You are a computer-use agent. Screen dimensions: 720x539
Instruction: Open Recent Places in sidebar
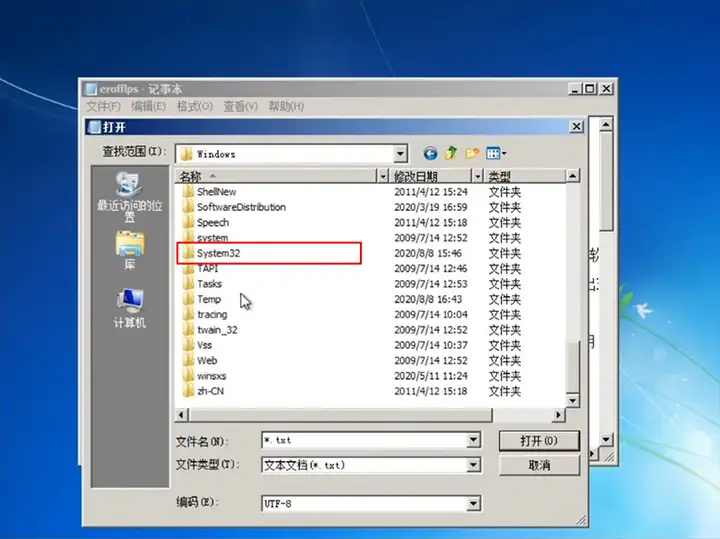[129, 197]
